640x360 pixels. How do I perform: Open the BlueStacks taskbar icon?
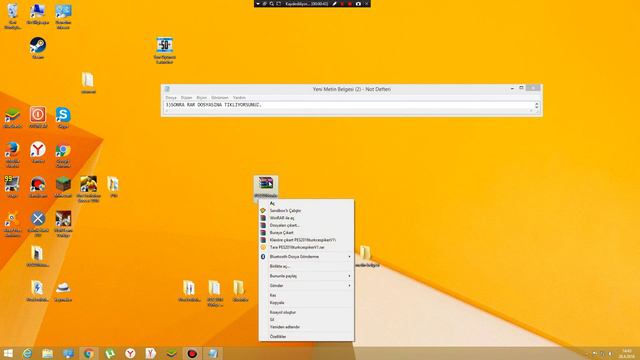pyautogui.click(x=171, y=353)
